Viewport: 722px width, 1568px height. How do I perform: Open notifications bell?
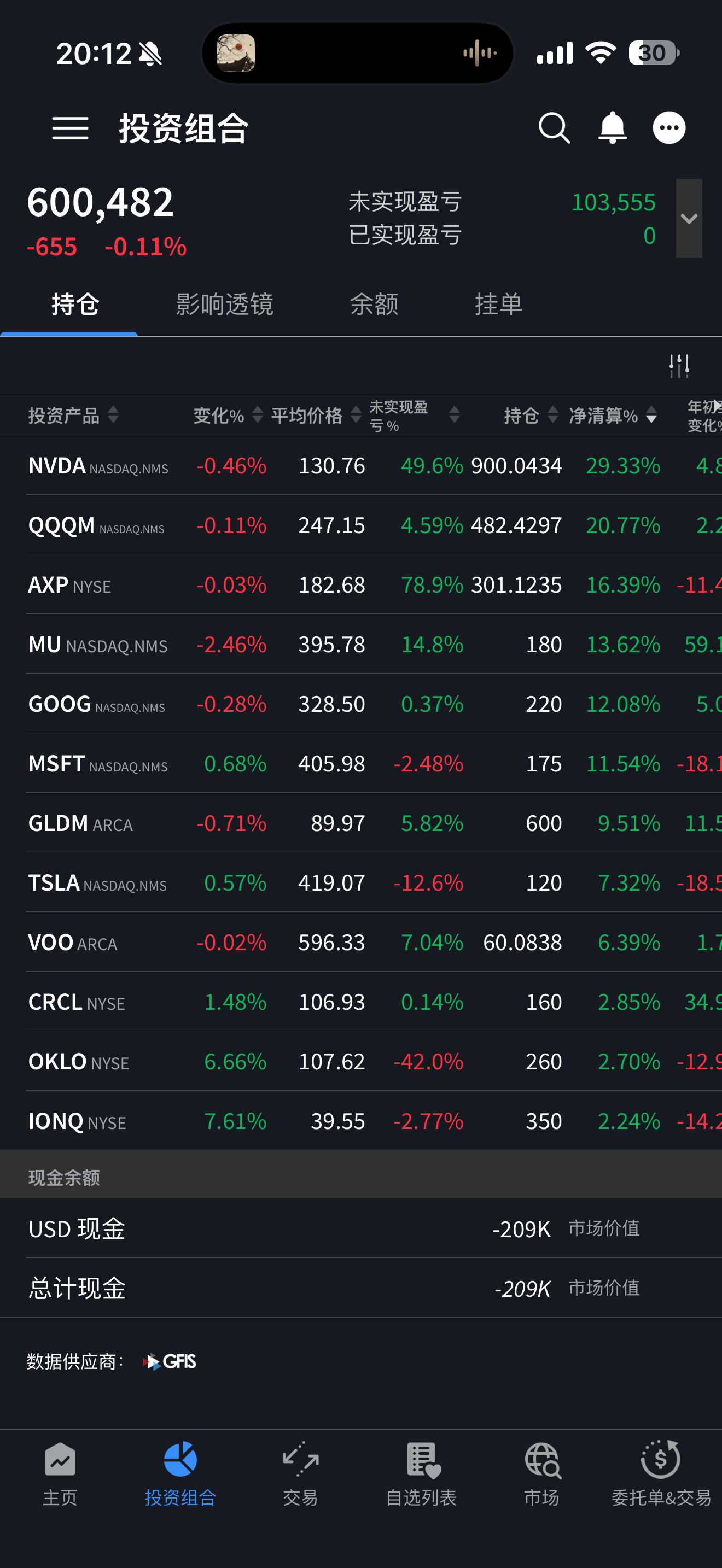(x=612, y=128)
